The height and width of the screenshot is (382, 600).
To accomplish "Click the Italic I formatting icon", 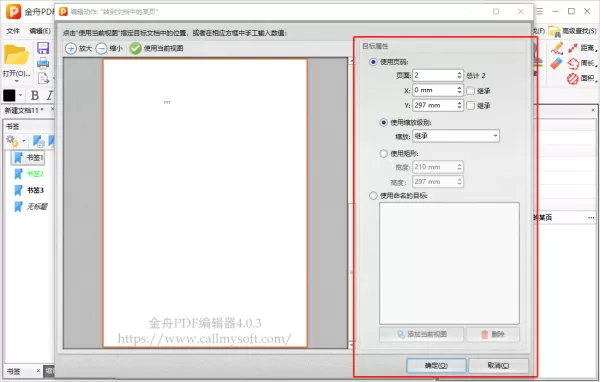I will coord(49,95).
